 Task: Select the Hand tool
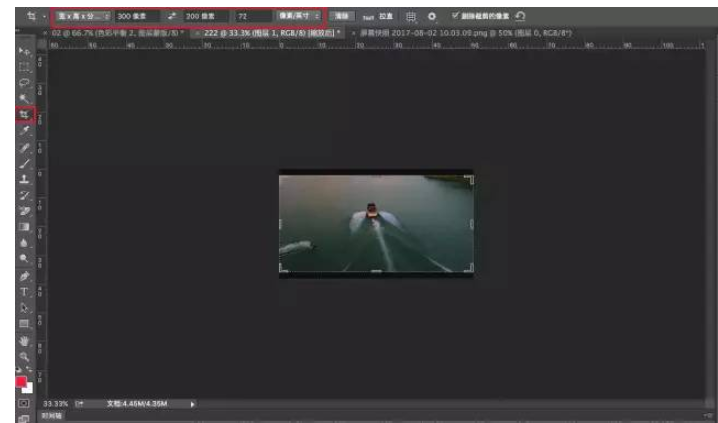24,340
